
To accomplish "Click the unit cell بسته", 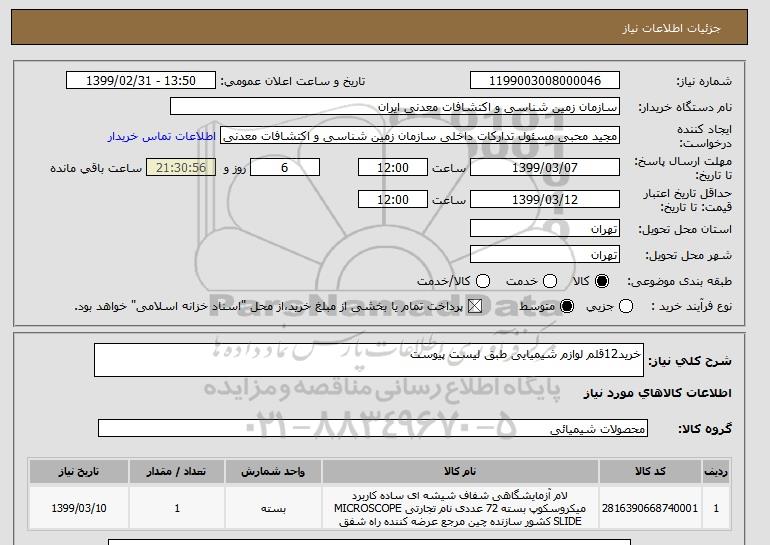I will 273,508.
